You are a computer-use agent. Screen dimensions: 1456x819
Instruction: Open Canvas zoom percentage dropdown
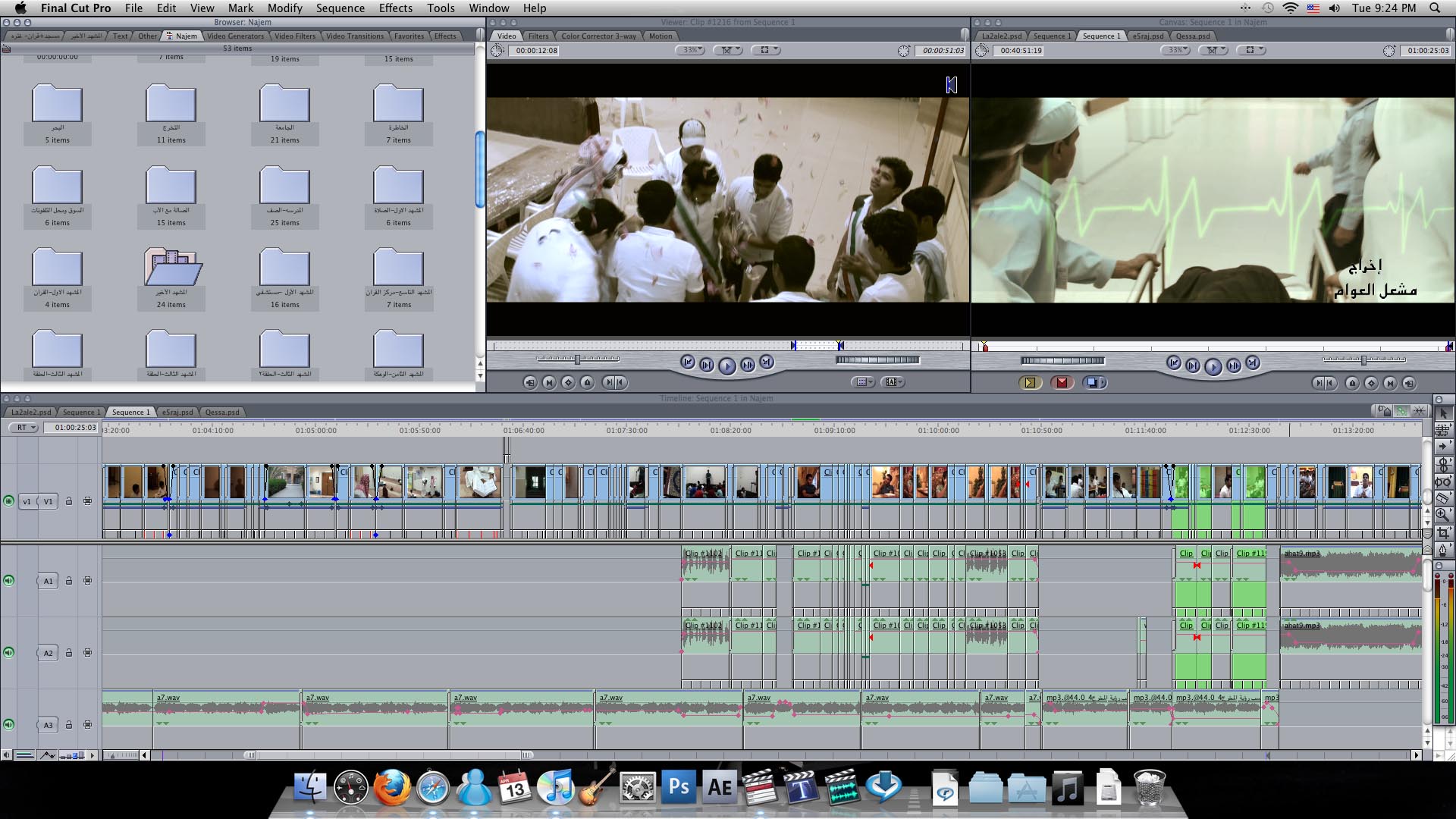(1175, 50)
